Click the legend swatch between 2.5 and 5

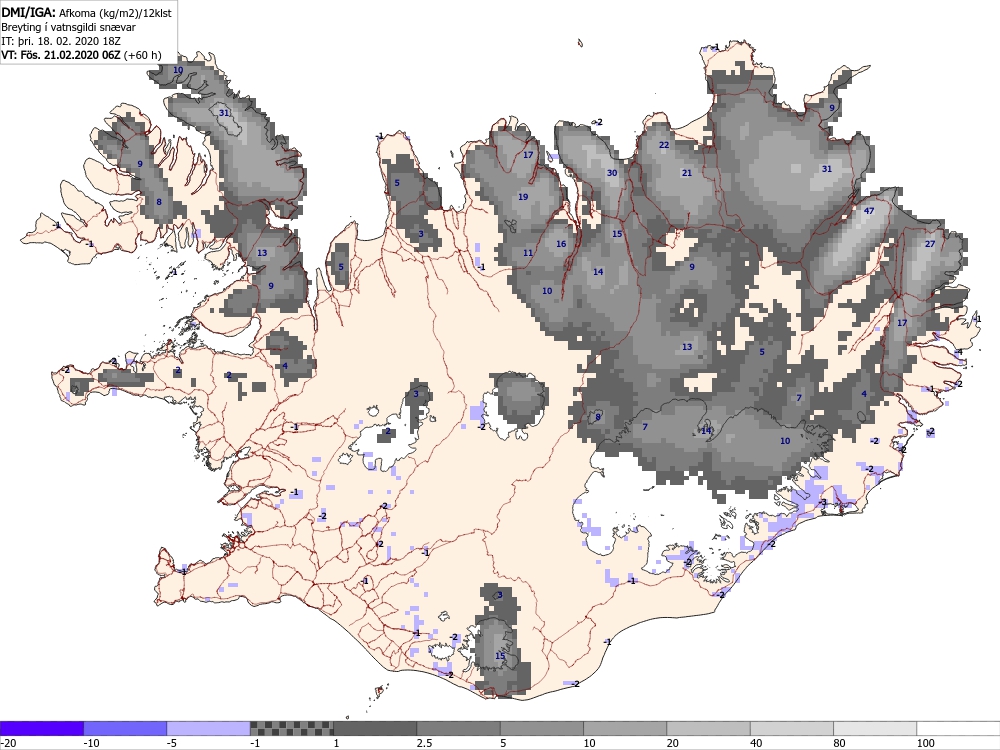459,728
